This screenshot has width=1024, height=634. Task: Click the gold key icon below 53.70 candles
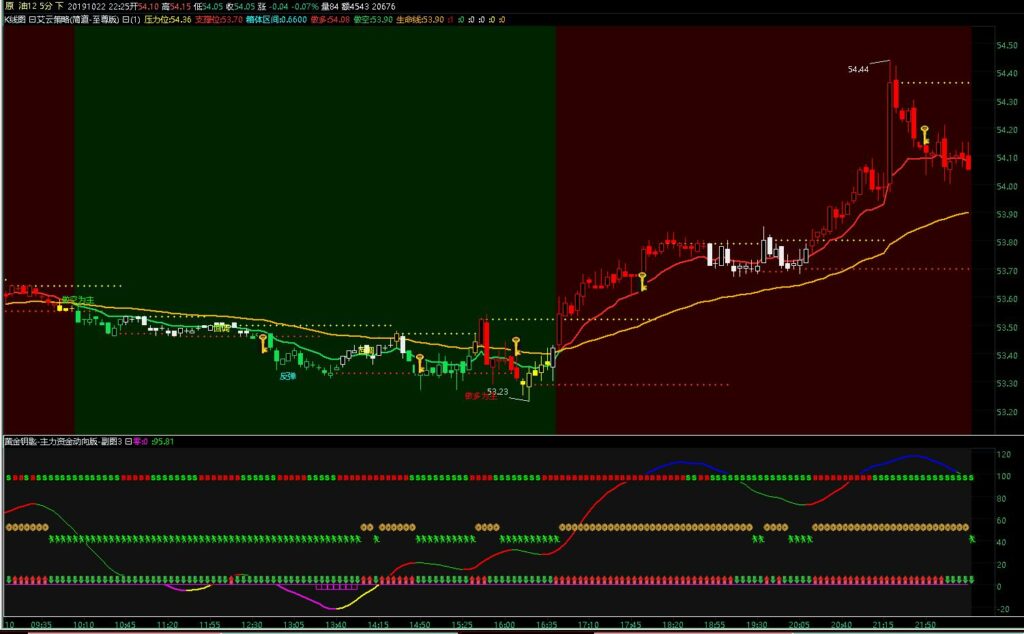(642, 281)
